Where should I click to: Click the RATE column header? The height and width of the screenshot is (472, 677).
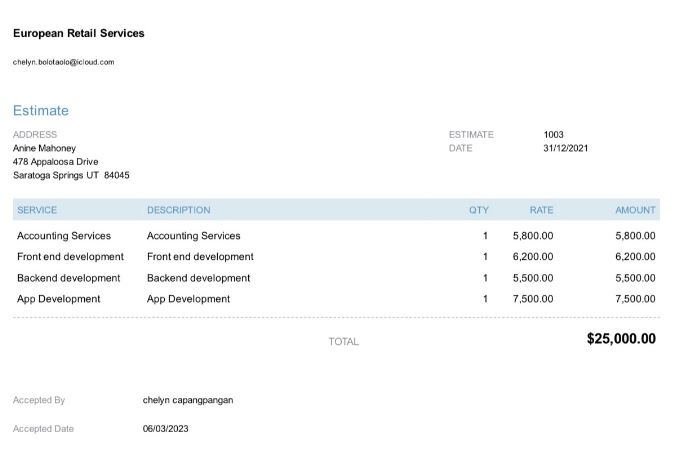(541, 210)
